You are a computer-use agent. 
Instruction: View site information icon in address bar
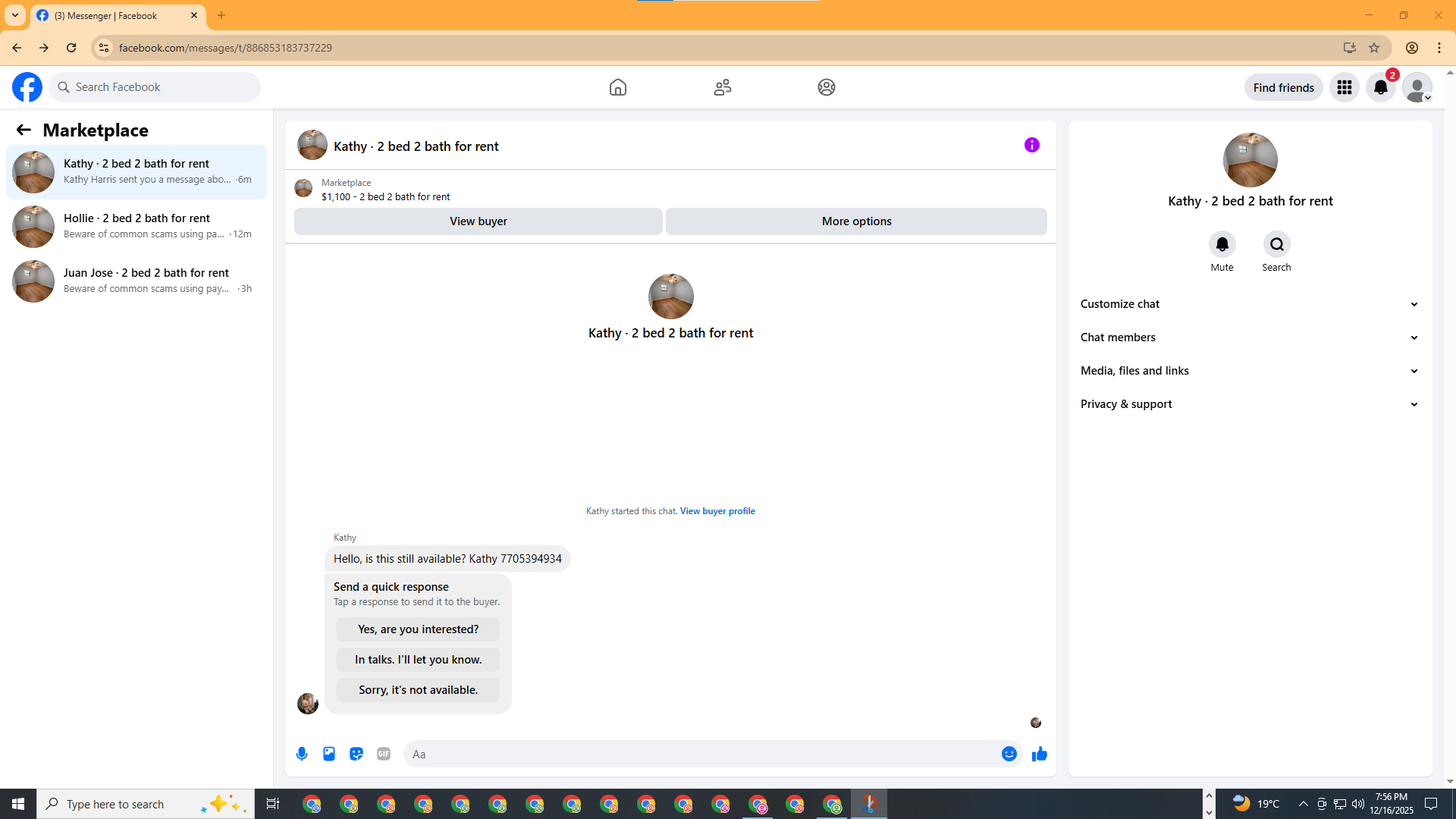click(104, 48)
